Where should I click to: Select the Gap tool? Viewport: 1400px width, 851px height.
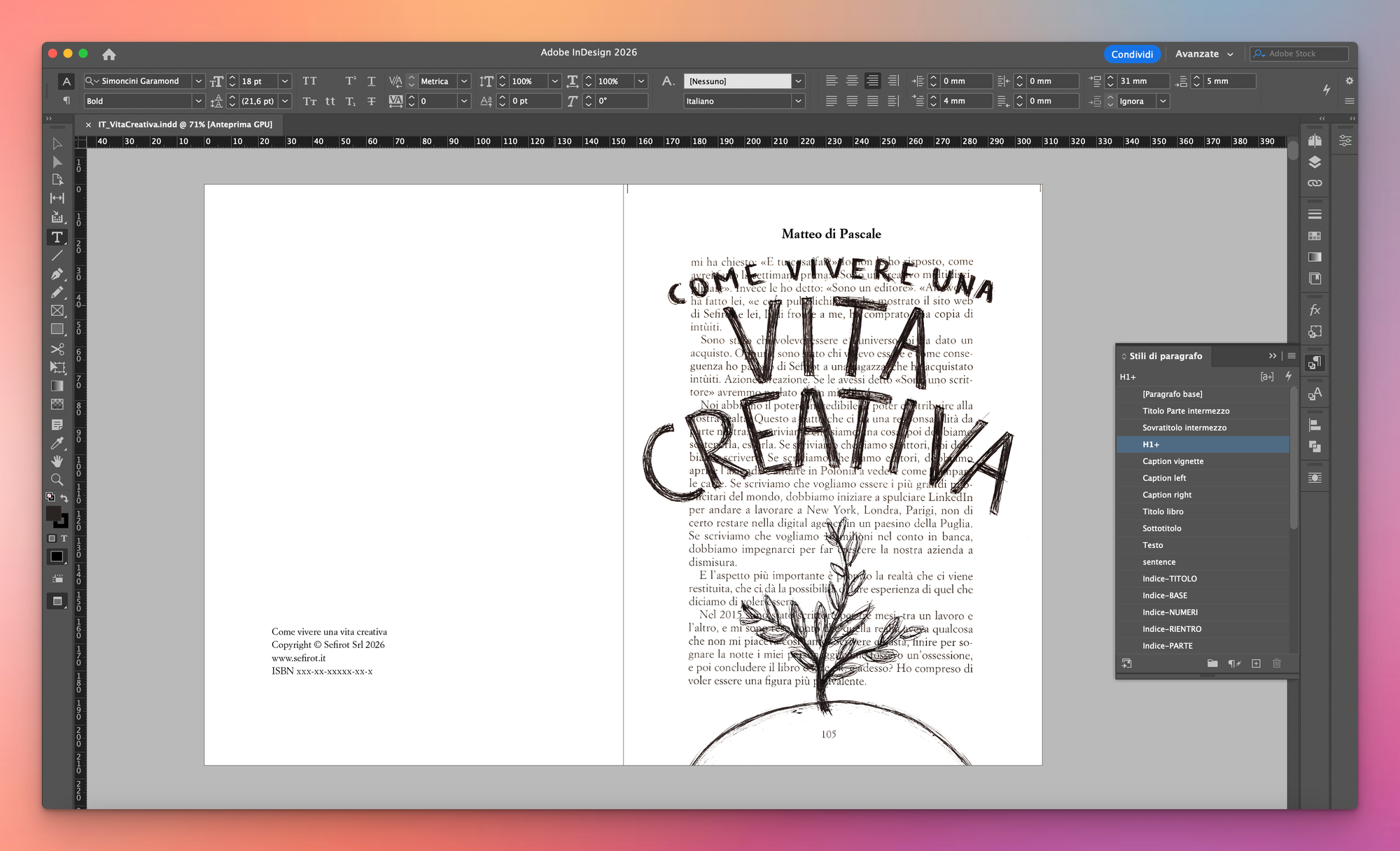(x=57, y=198)
